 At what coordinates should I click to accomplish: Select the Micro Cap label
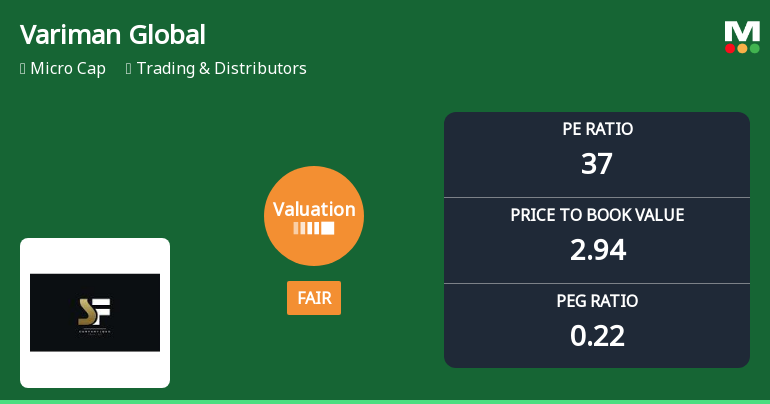(69, 69)
